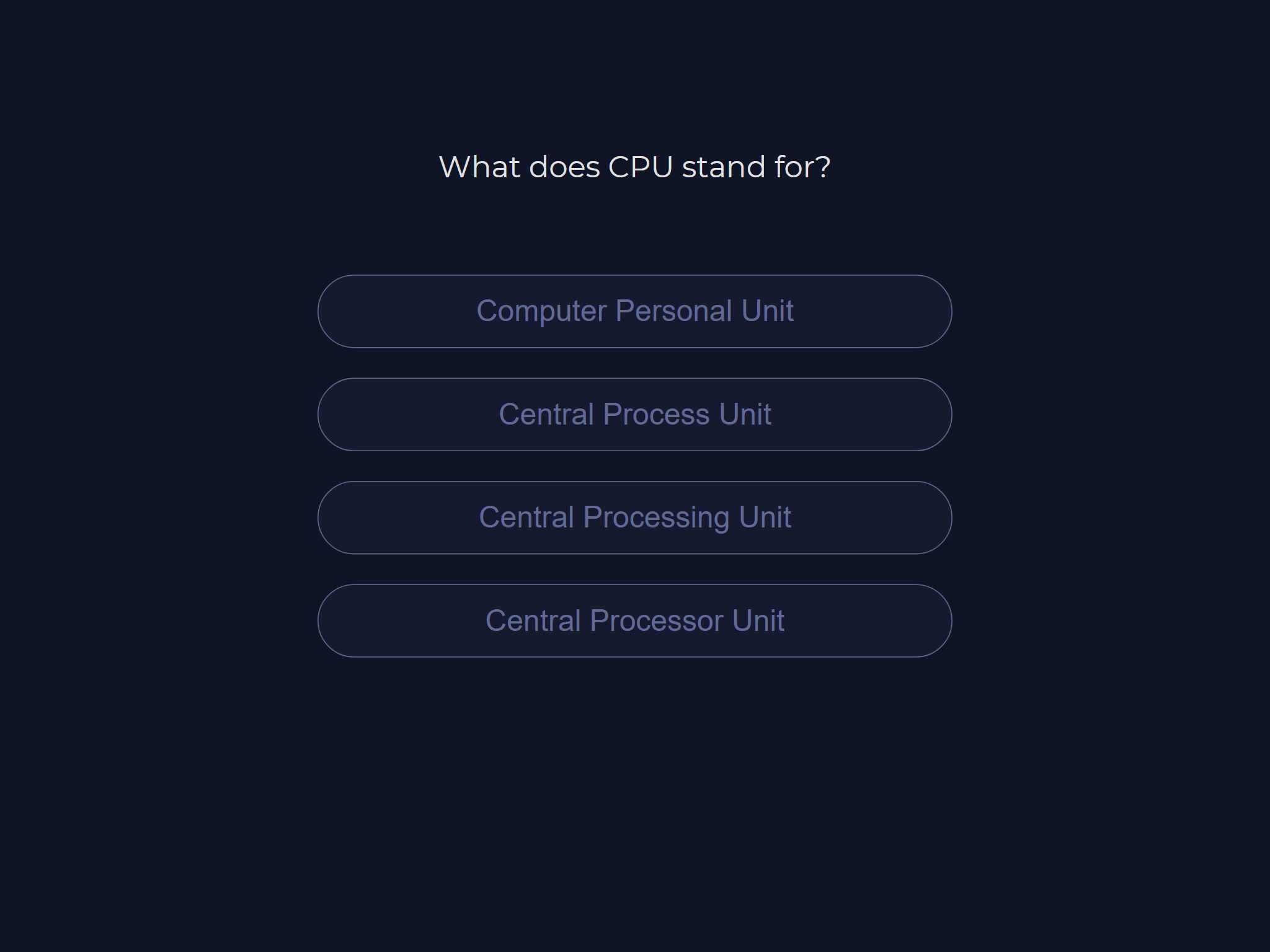Tap the option starting with 'Computer'
Viewport: 1270px width, 952px height.
634,311
